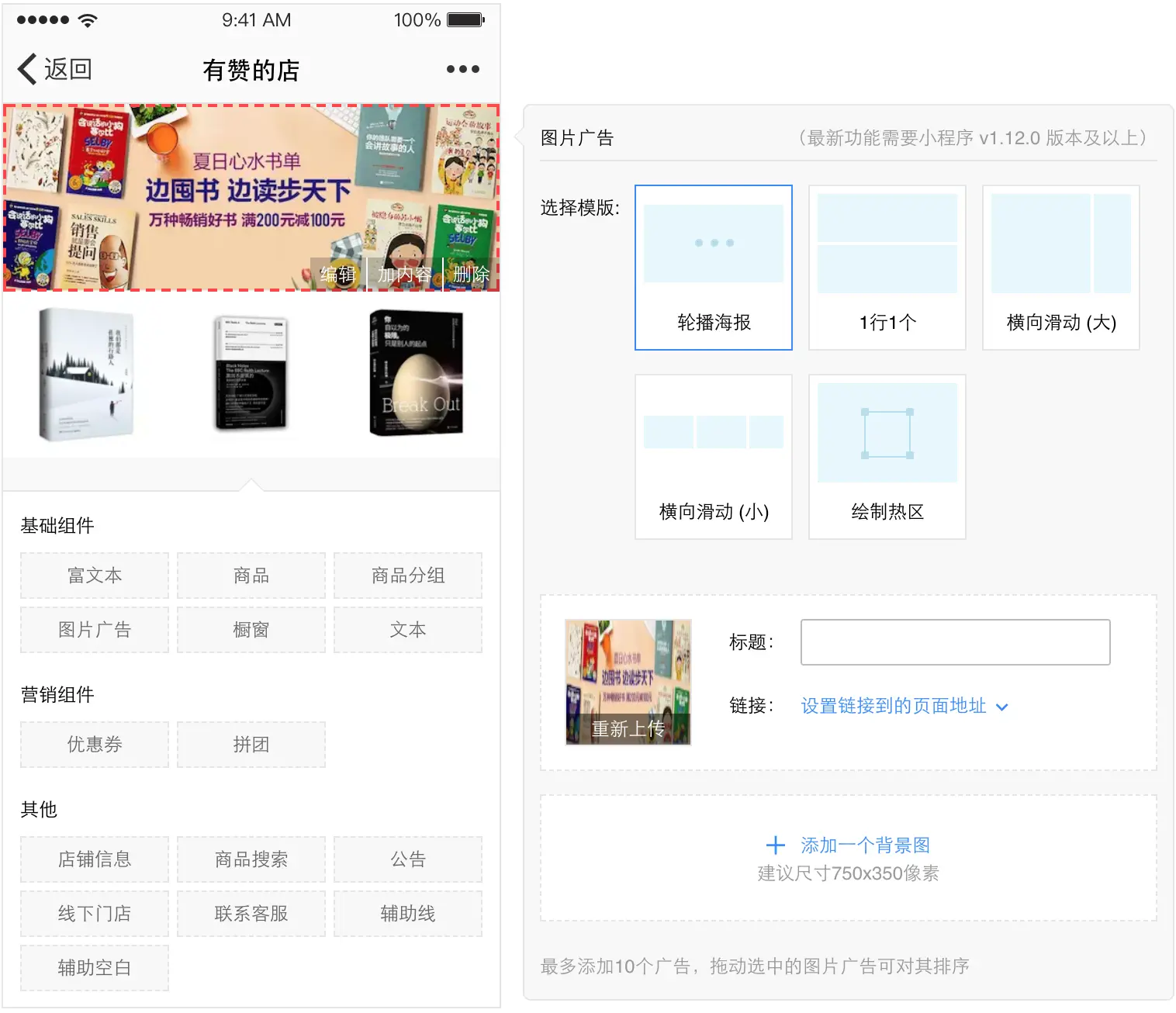The image size is (1176, 1013).
Task: Add a 文本 text component
Action: pos(408,630)
